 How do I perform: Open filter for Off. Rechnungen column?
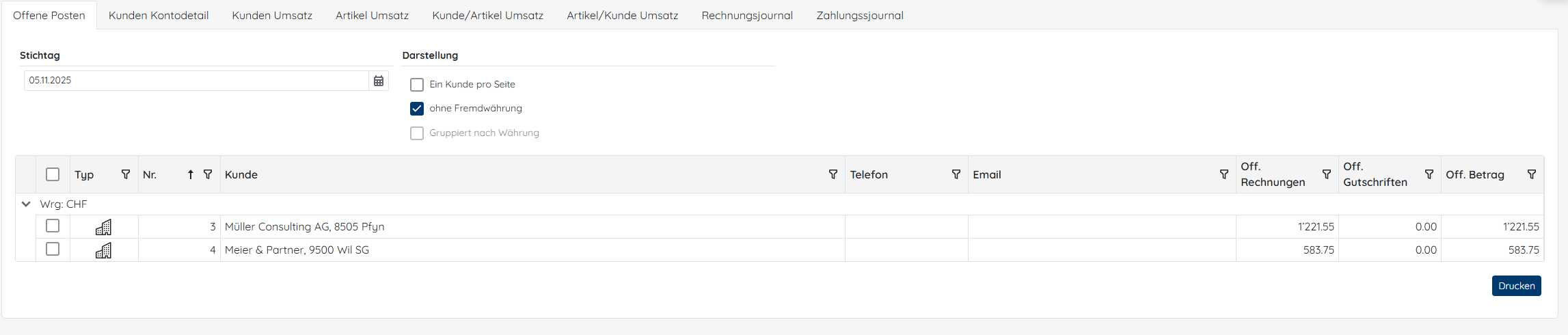(x=1326, y=174)
